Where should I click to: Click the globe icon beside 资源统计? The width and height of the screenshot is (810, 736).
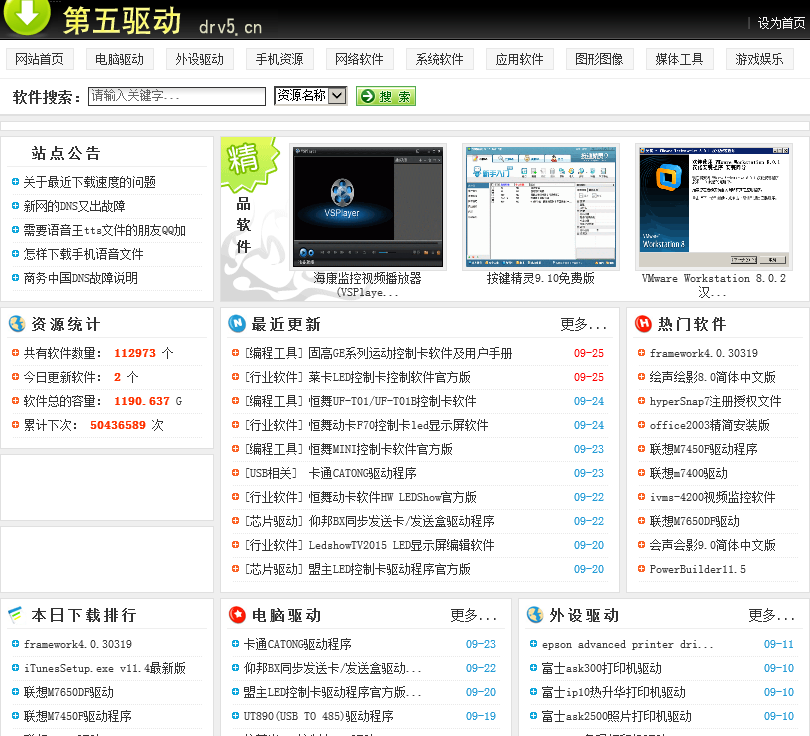click(17, 324)
